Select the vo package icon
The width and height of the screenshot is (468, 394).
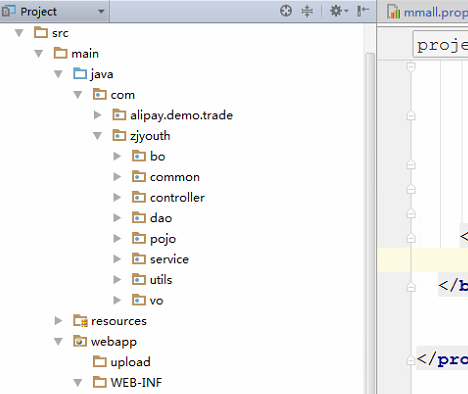[x=139, y=300]
